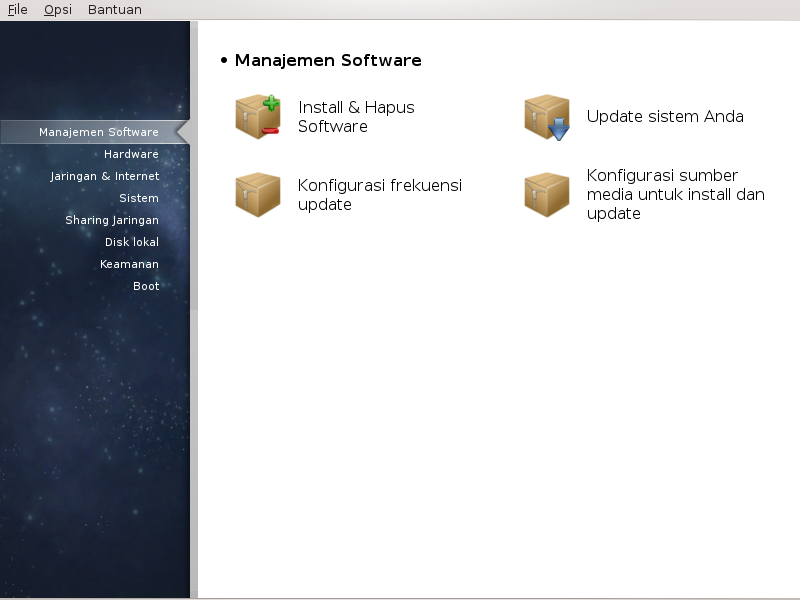Click the Manajemen Software heading text
Screen dimensions: 800x600
tap(328, 60)
